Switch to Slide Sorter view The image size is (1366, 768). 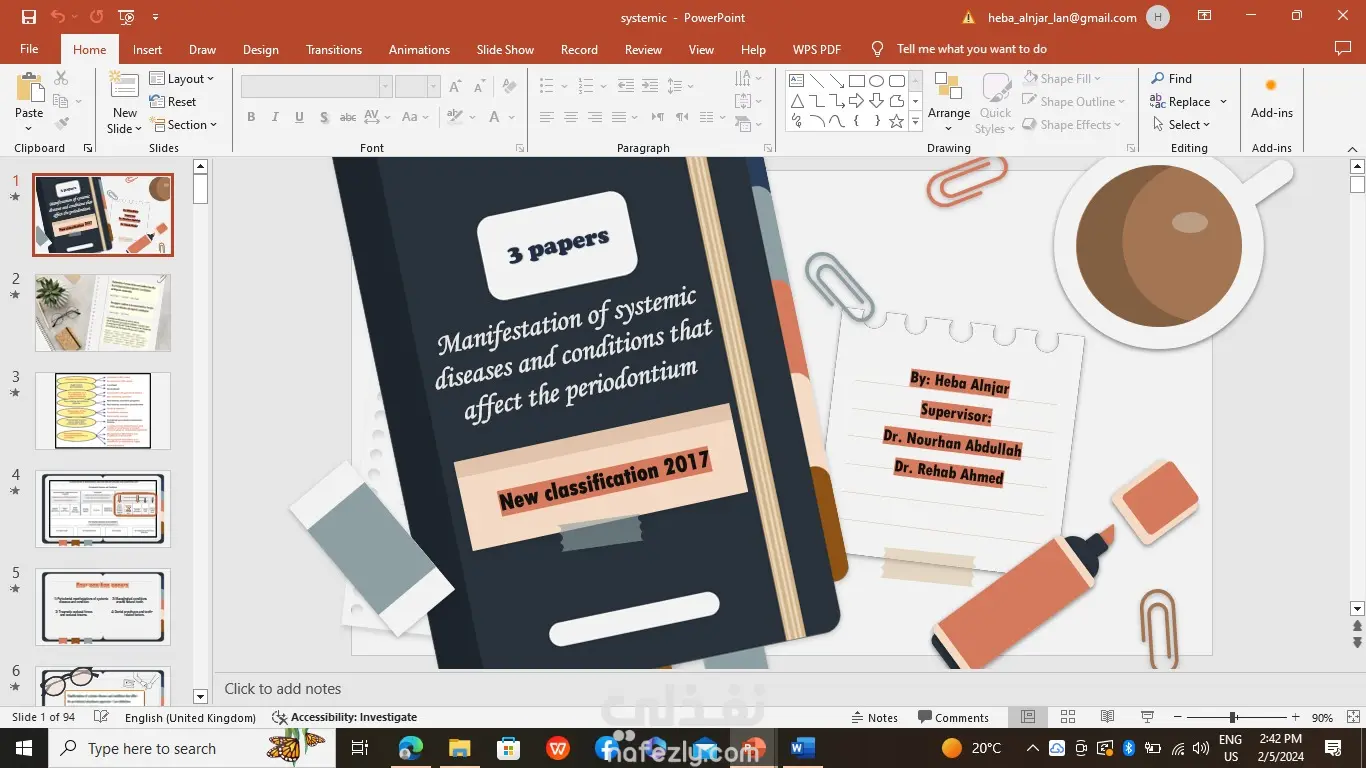pyautogui.click(x=1068, y=717)
